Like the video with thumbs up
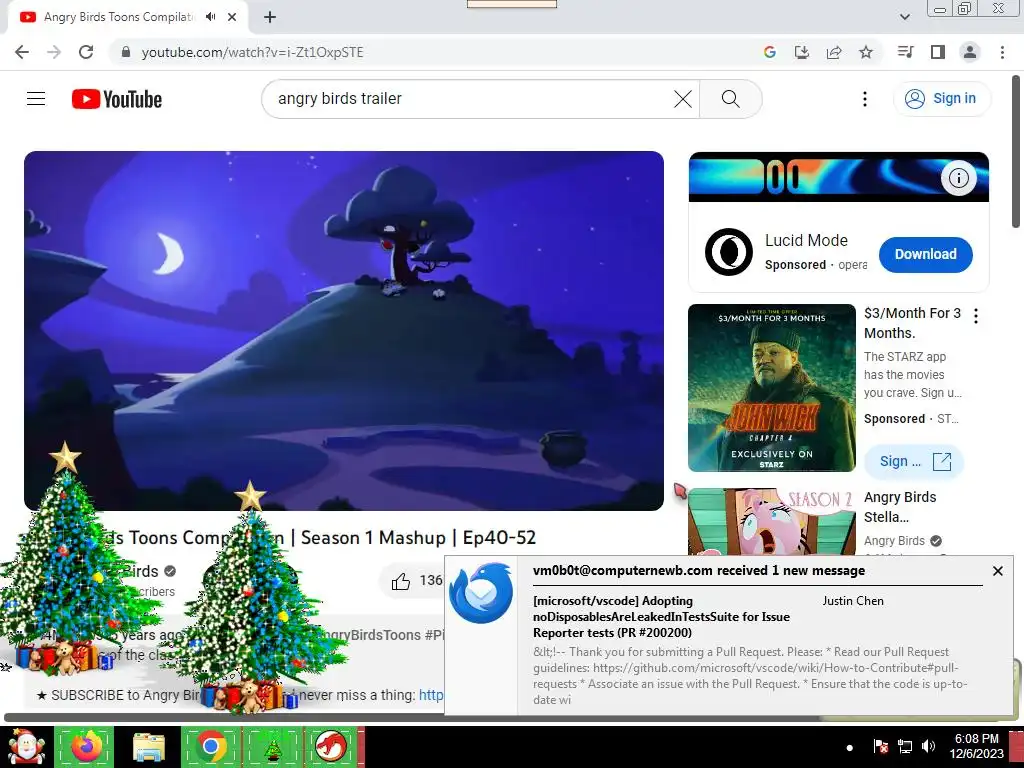The height and width of the screenshot is (768, 1024). pos(400,581)
